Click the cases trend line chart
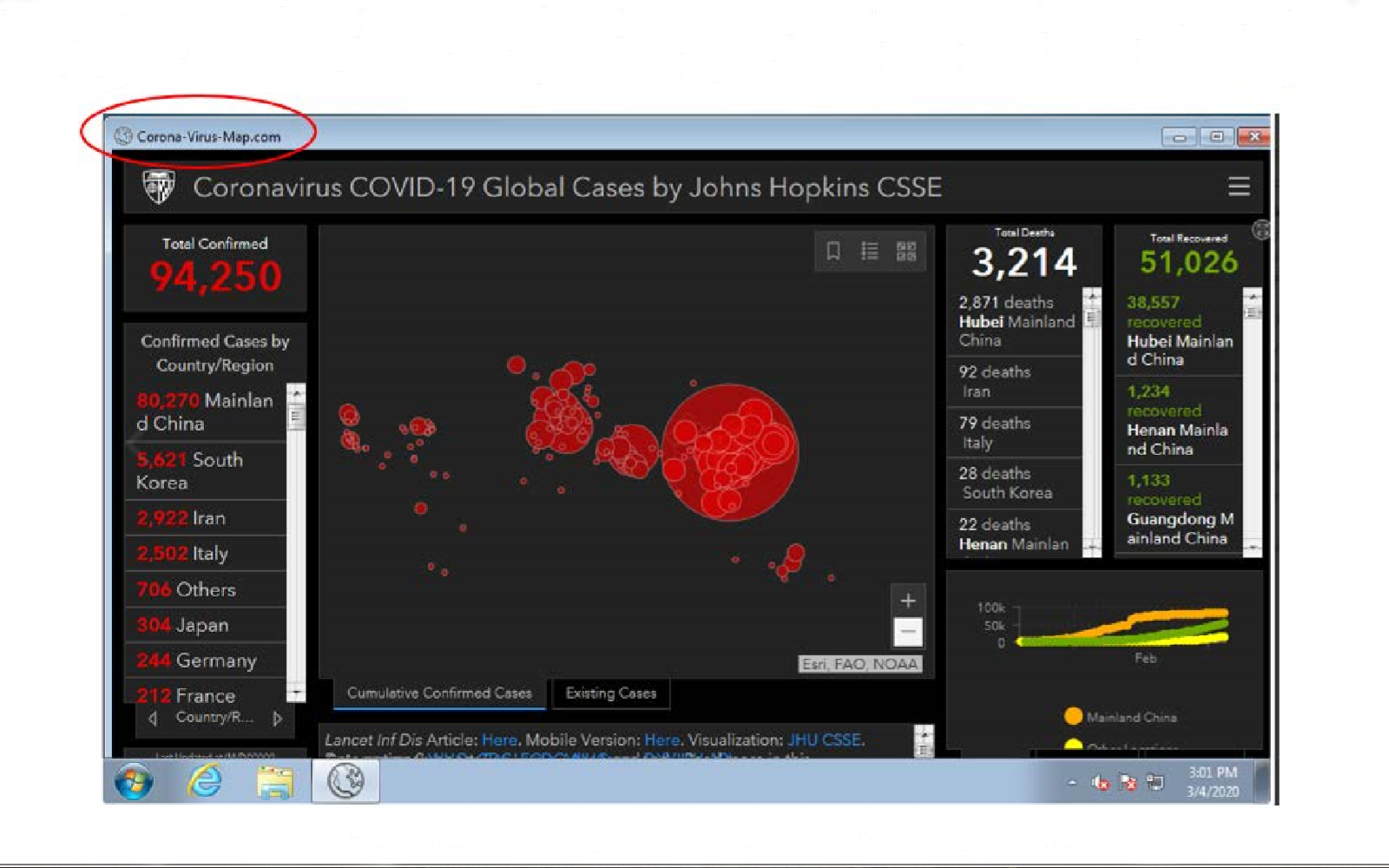The image size is (1389, 868). click(1124, 627)
